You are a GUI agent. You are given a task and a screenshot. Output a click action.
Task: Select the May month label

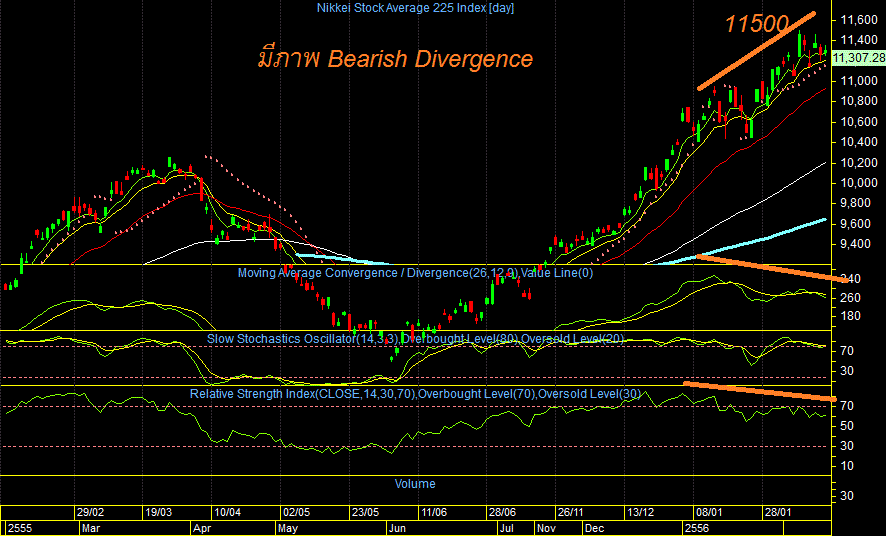288,528
